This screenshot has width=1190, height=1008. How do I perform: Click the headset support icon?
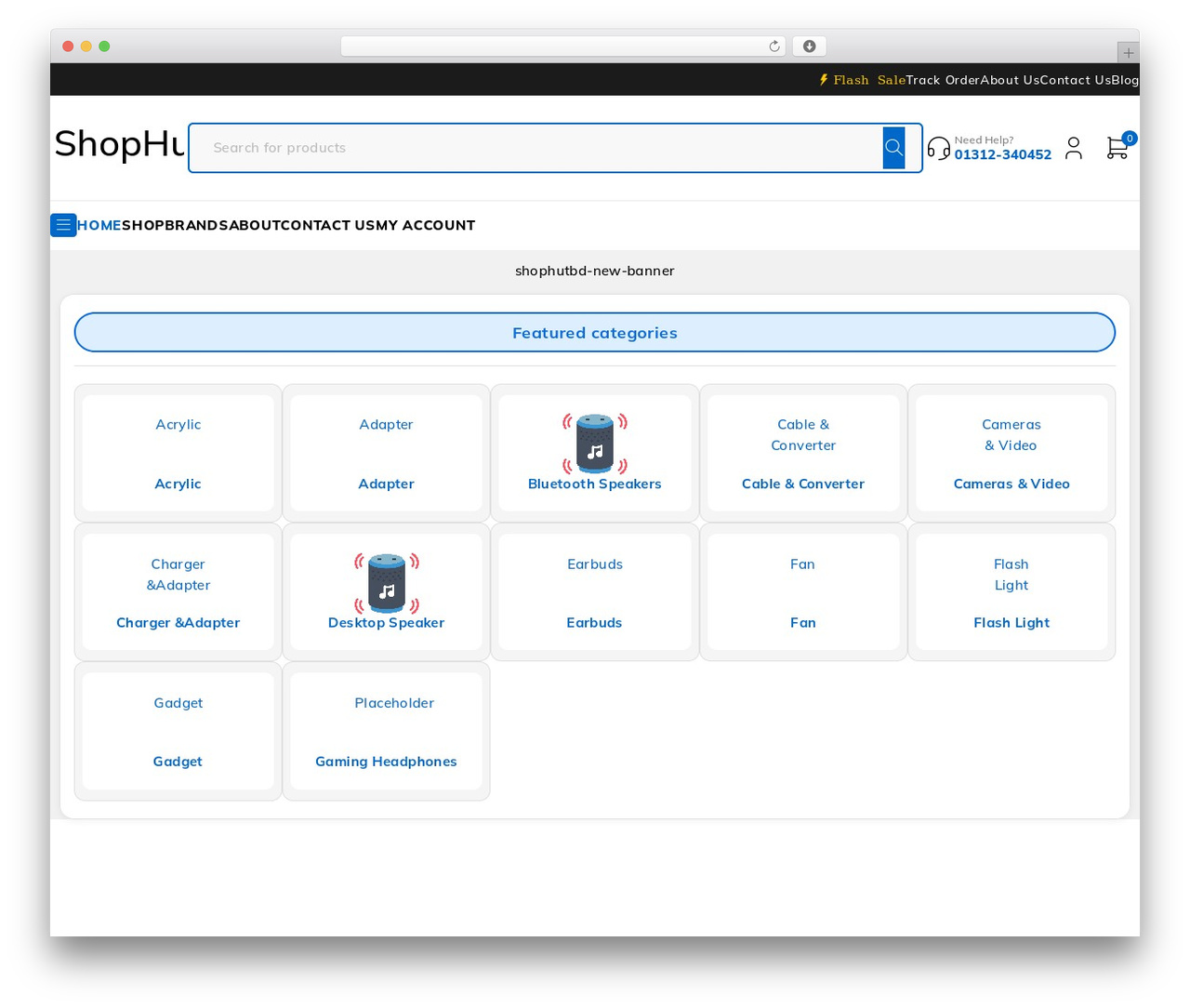pos(939,148)
